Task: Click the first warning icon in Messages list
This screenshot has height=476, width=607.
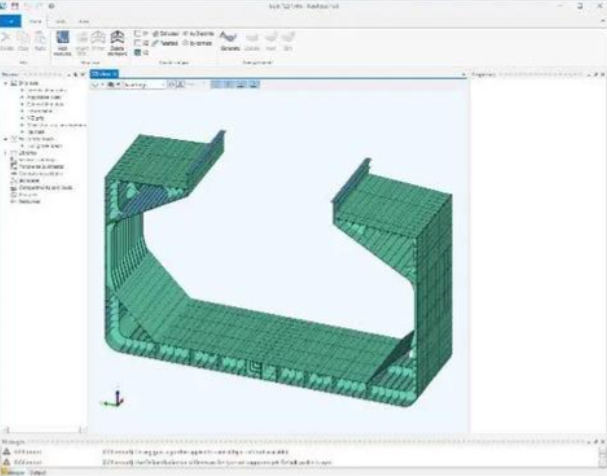Action: (6, 453)
